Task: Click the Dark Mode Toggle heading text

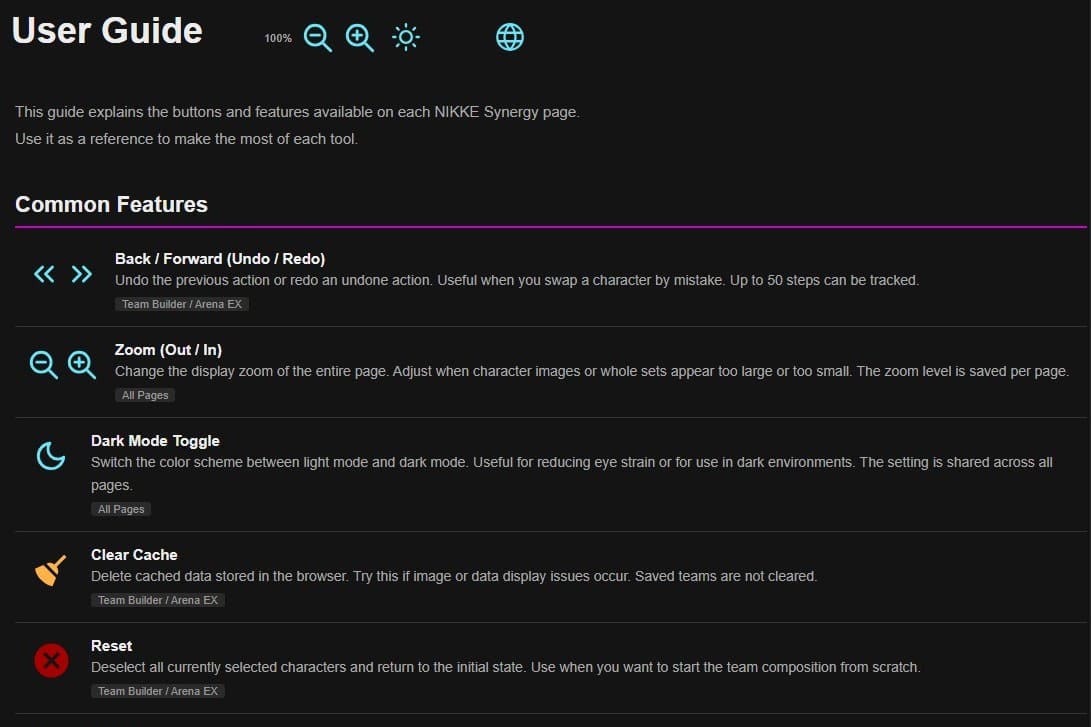Action: point(155,441)
